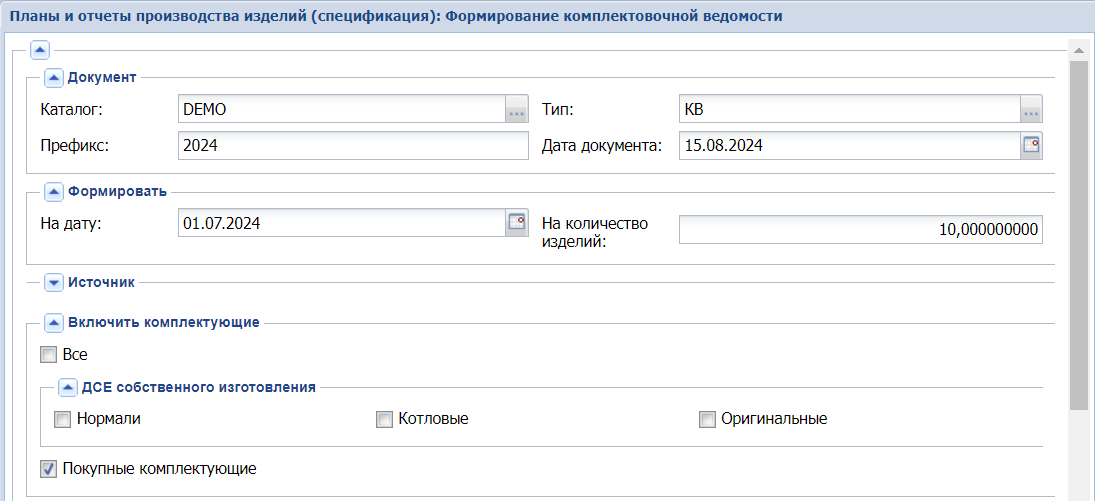Expand the Источник section
This screenshot has height=501, width=1095.
tap(54, 283)
